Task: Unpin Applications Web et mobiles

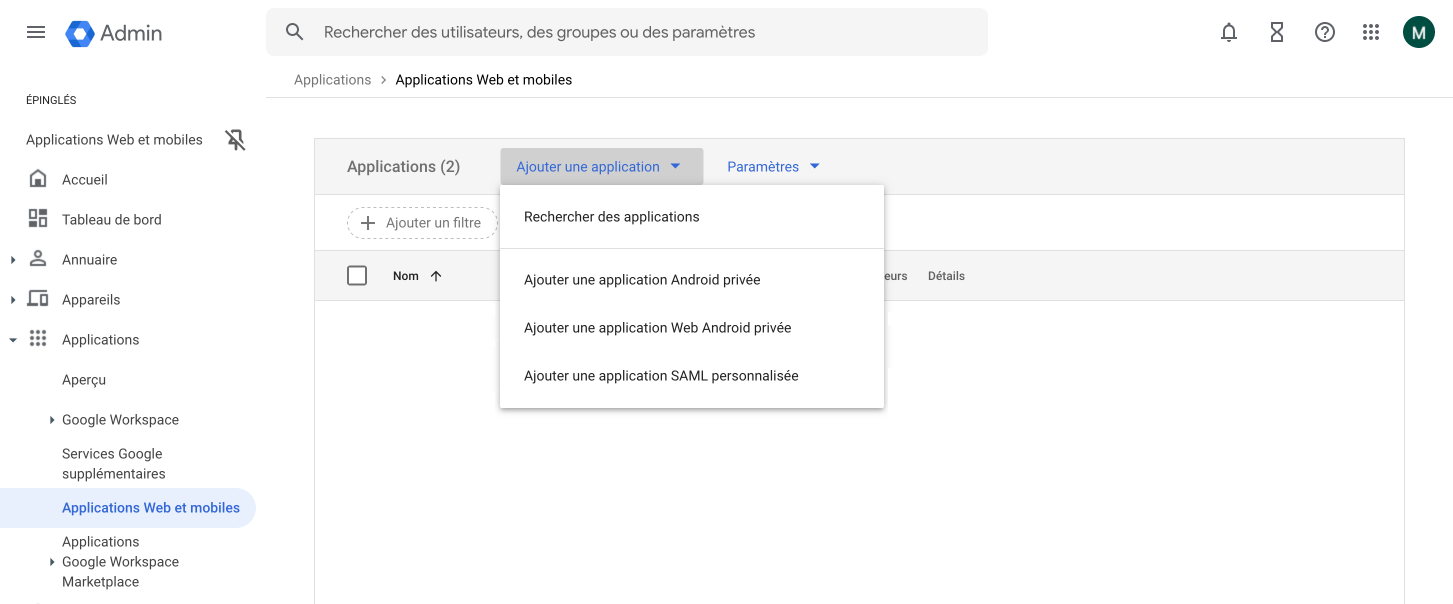Action: pos(235,140)
